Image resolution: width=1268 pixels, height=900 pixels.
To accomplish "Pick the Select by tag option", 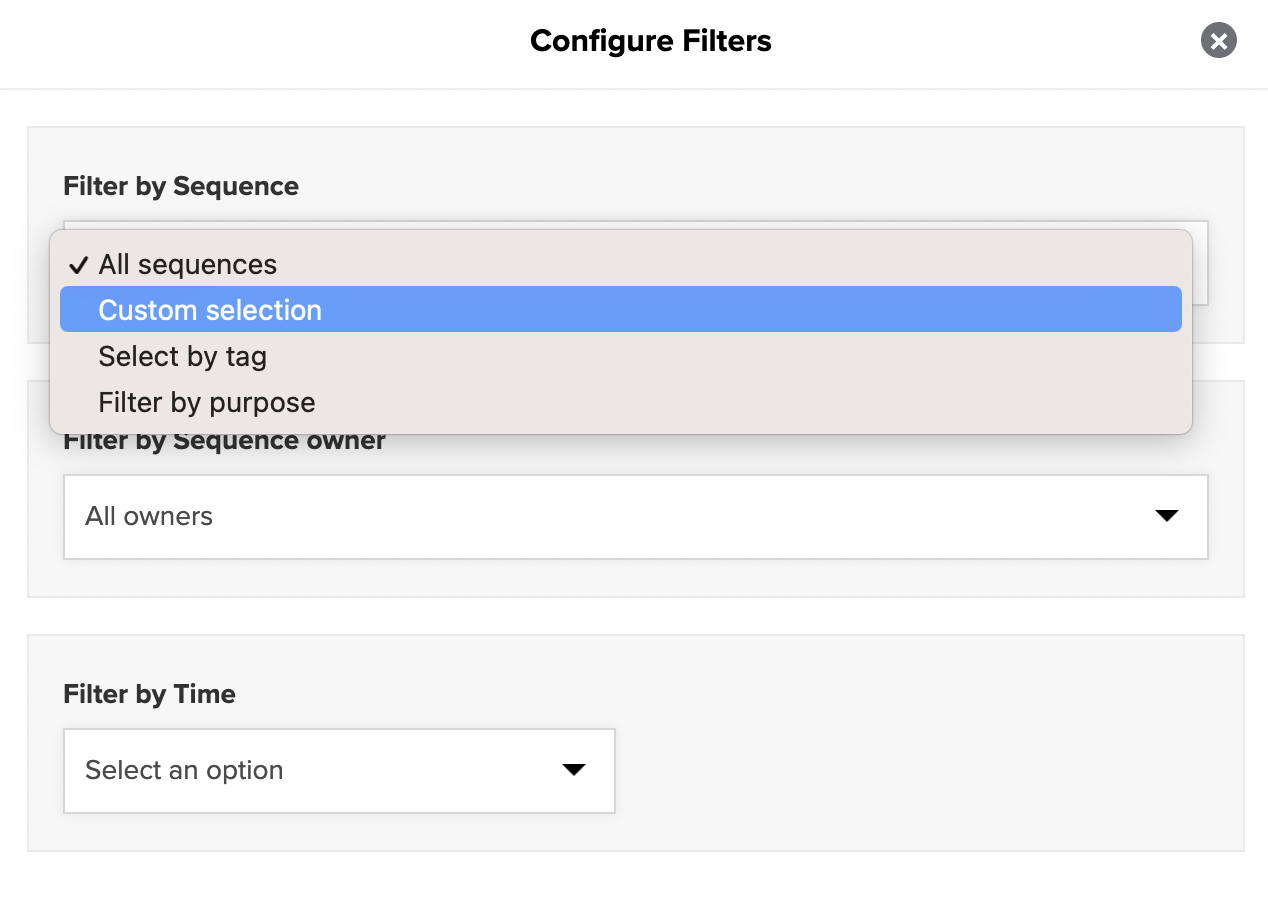I will (620, 356).
